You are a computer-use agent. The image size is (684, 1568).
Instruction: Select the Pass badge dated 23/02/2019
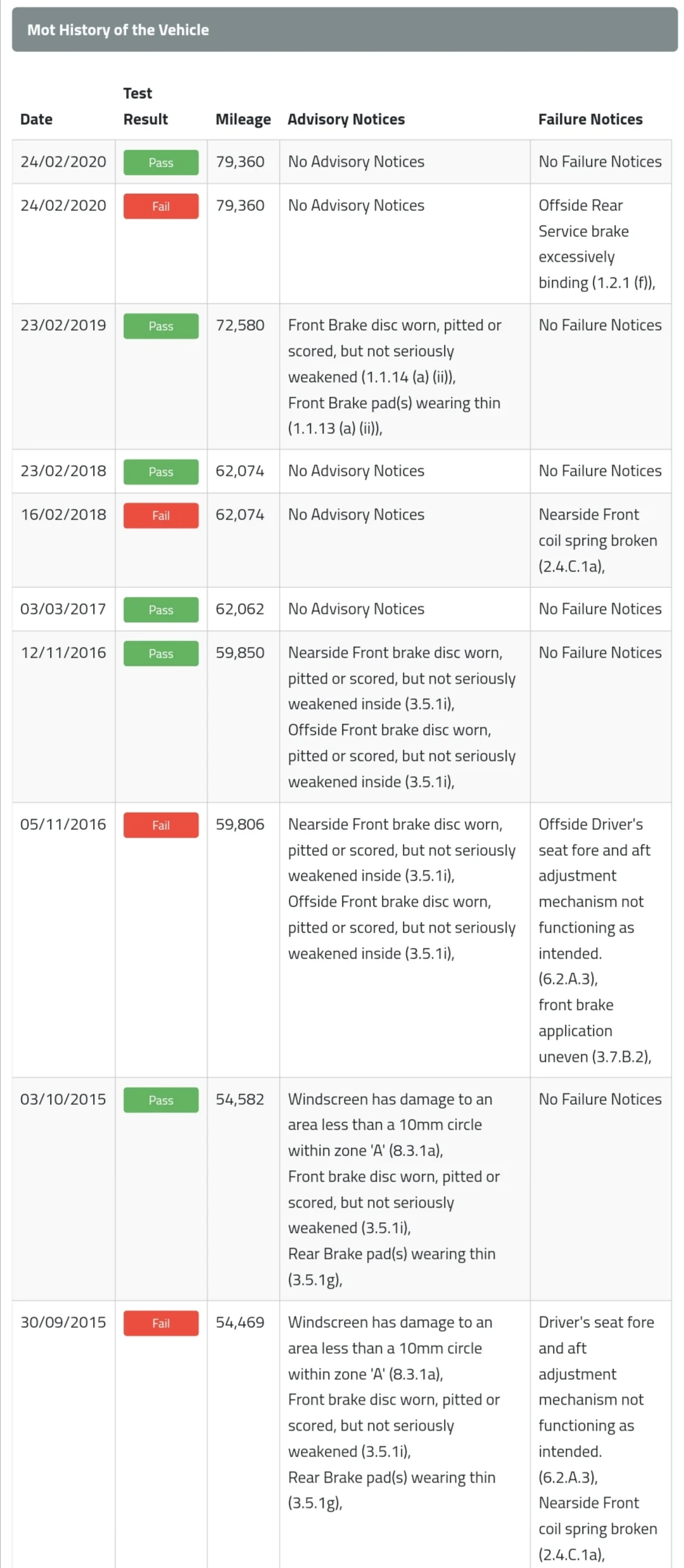161,326
